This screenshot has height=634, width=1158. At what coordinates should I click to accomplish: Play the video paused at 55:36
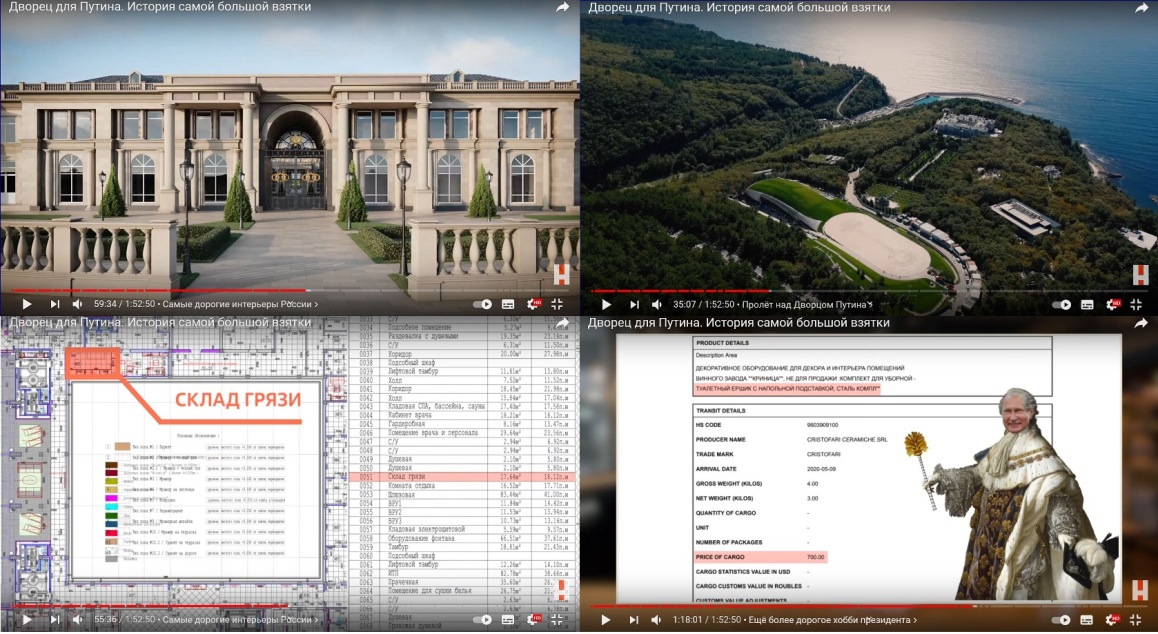tap(27, 619)
